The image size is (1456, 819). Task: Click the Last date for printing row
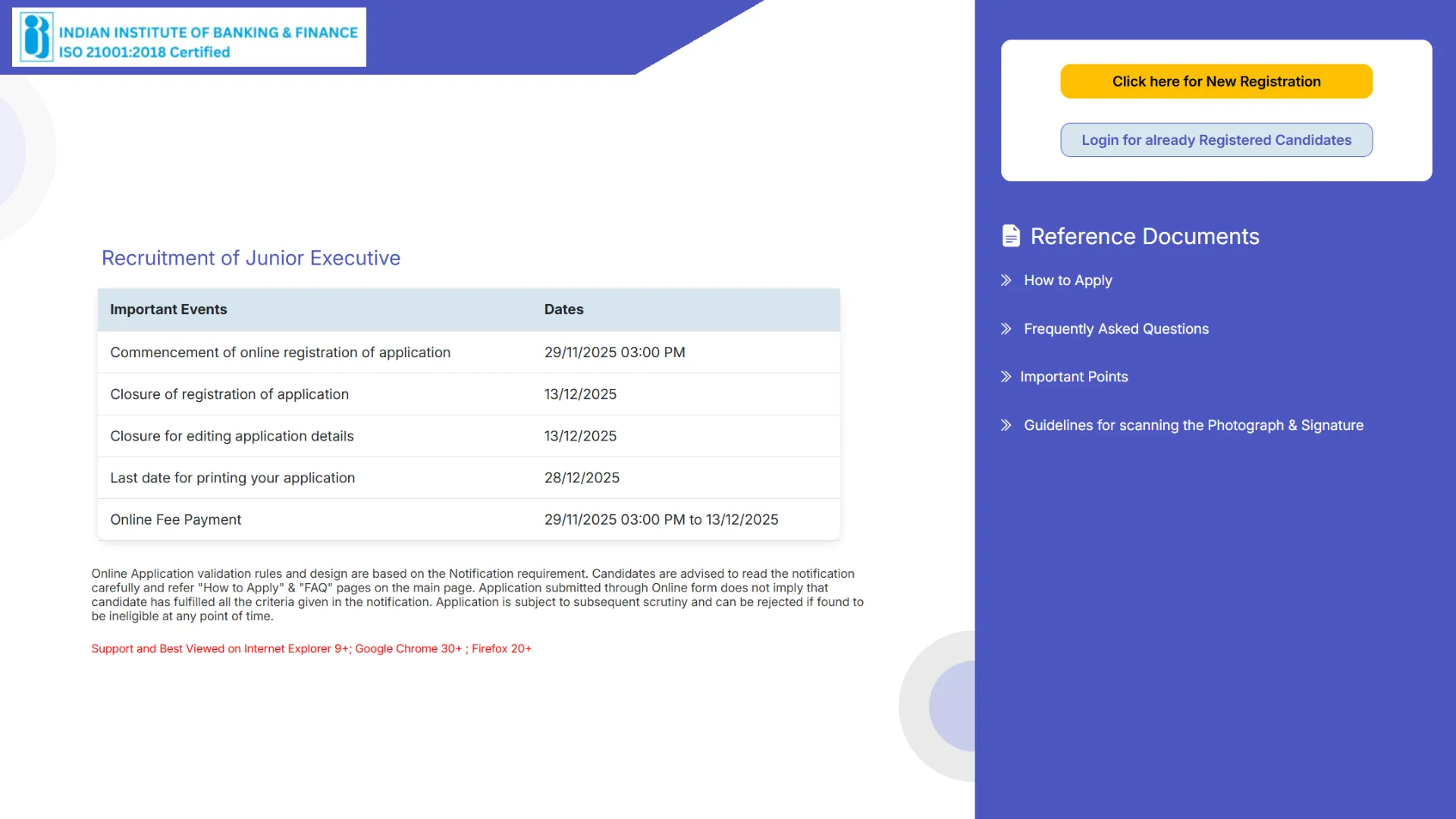468,478
